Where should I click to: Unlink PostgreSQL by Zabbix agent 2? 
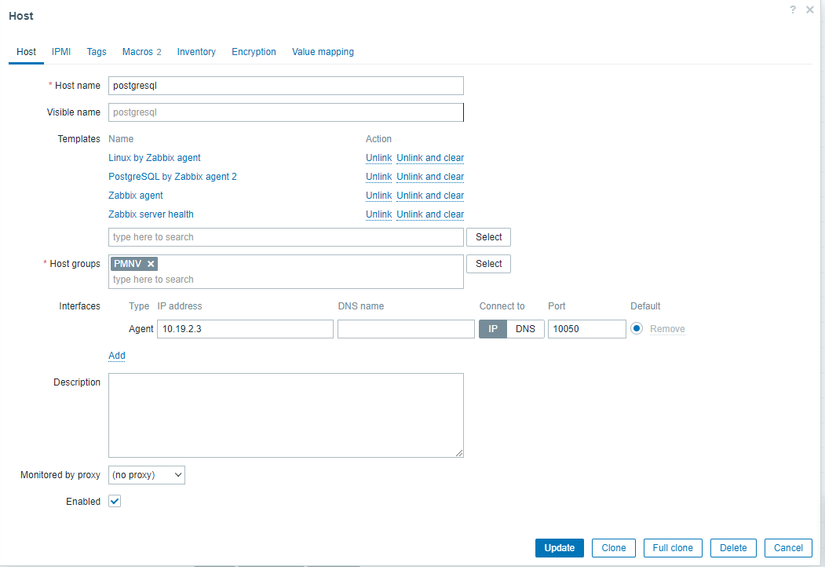pyautogui.click(x=379, y=177)
